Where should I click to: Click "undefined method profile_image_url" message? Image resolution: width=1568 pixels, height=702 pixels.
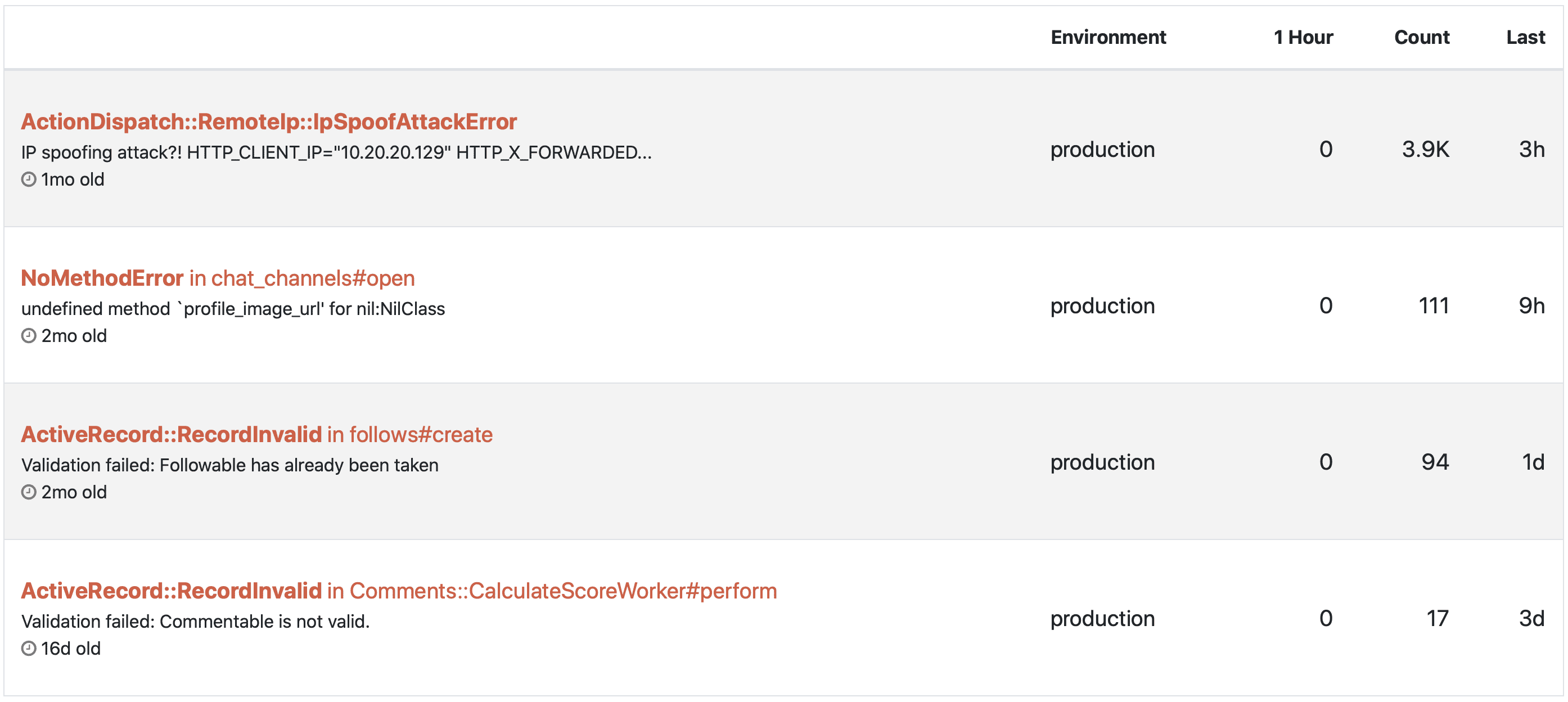(x=233, y=309)
